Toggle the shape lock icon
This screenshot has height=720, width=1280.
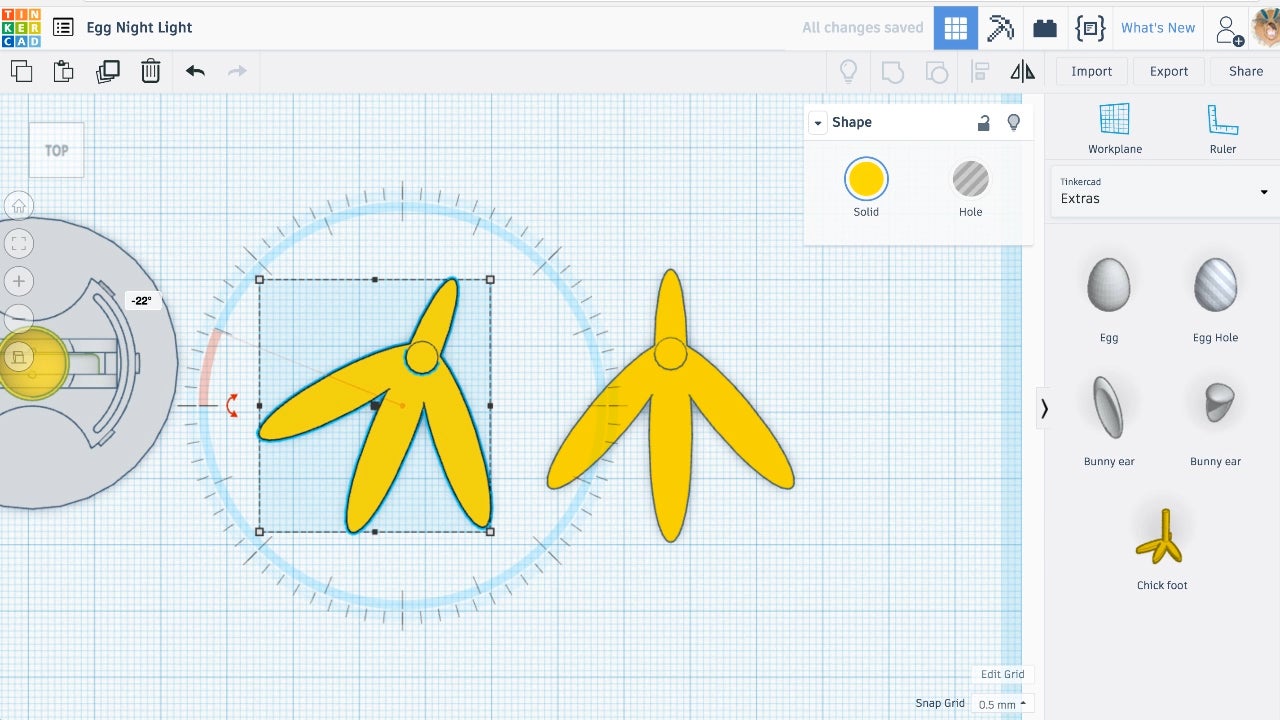(983, 122)
